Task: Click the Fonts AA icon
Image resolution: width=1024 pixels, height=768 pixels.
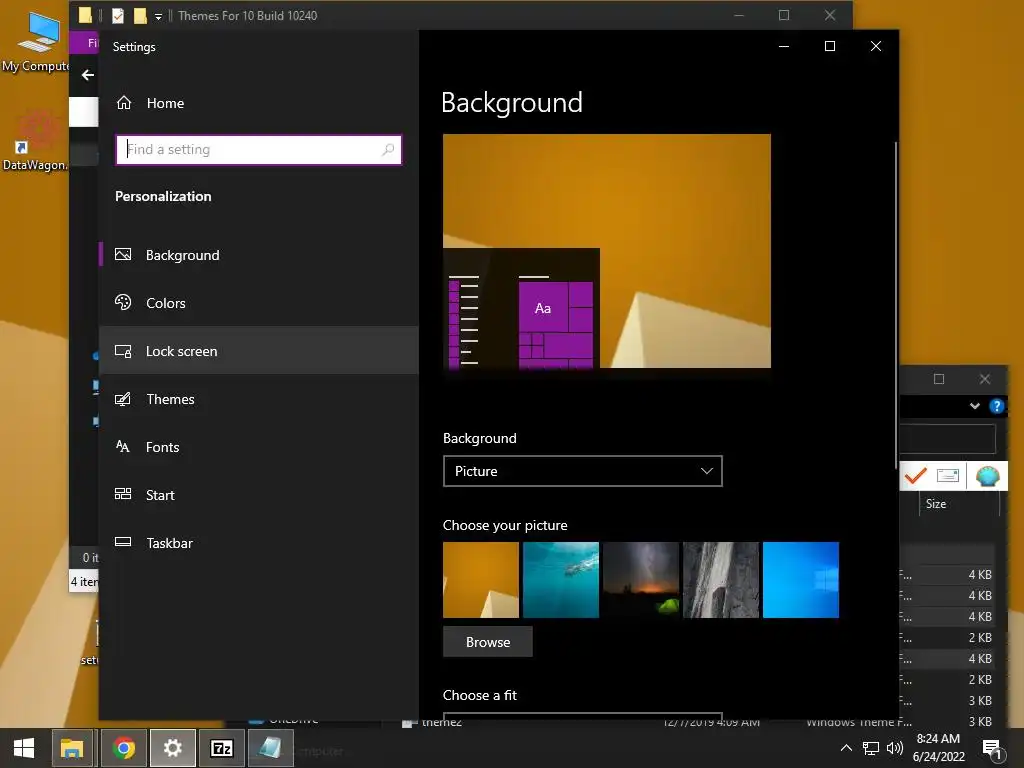Action: pyautogui.click(x=123, y=446)
